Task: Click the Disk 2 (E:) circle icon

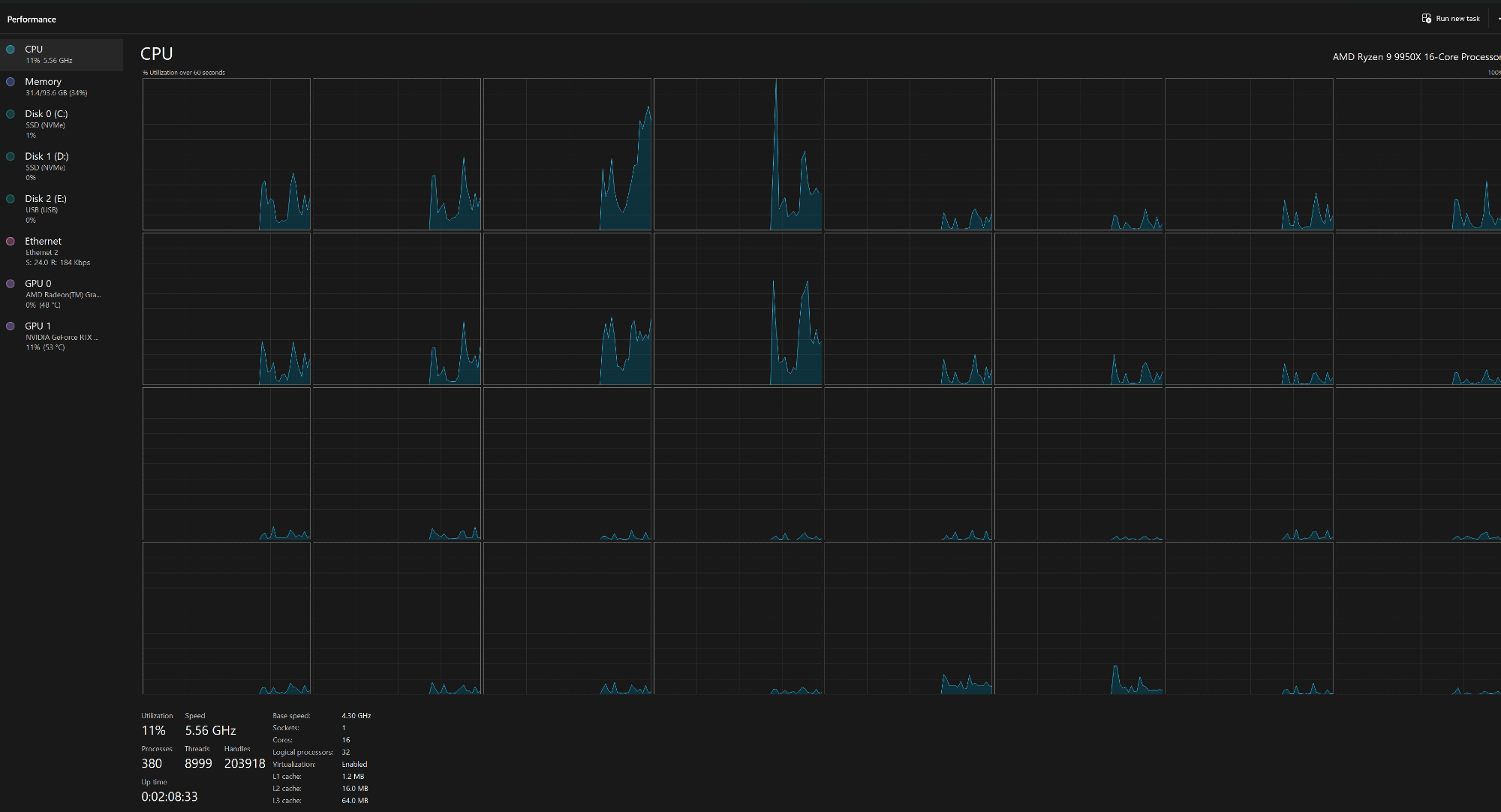Action: click(11, 199)
